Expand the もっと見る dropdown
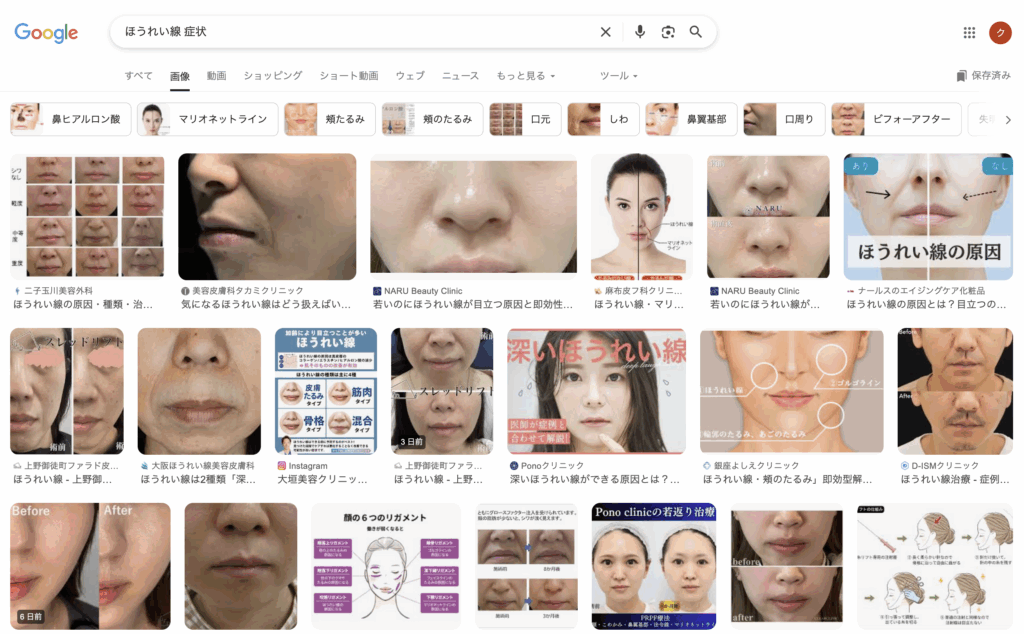The width and height of the screenshot is (1024, 634). (526, 76)
